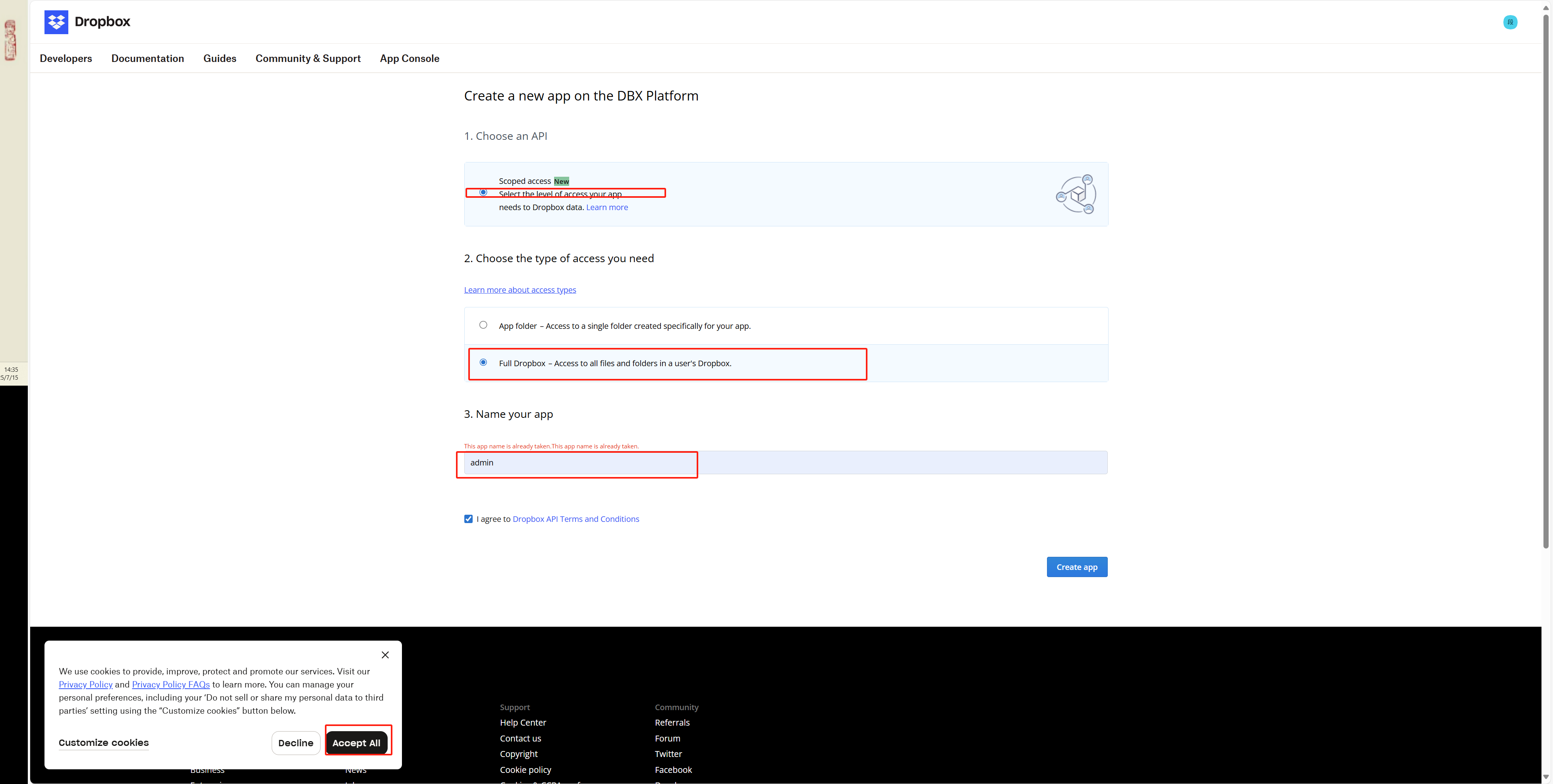
Task: Open the Developers nav item
Action: click(x=66, y=58)
